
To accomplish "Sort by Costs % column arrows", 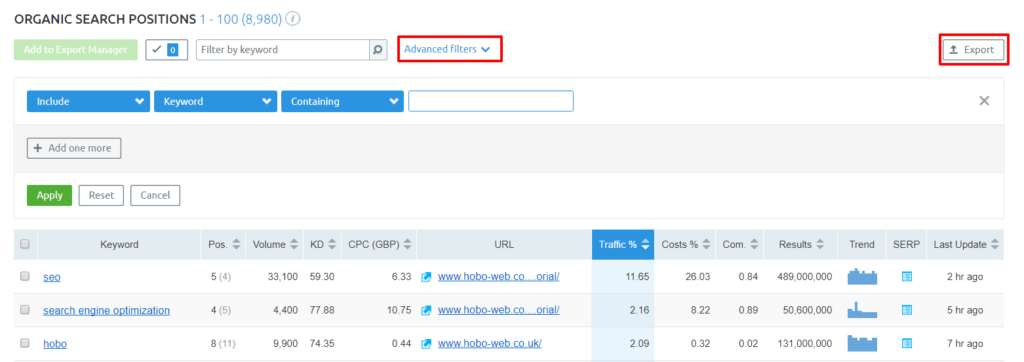I will pyautogui.click(x=707, y=245).
